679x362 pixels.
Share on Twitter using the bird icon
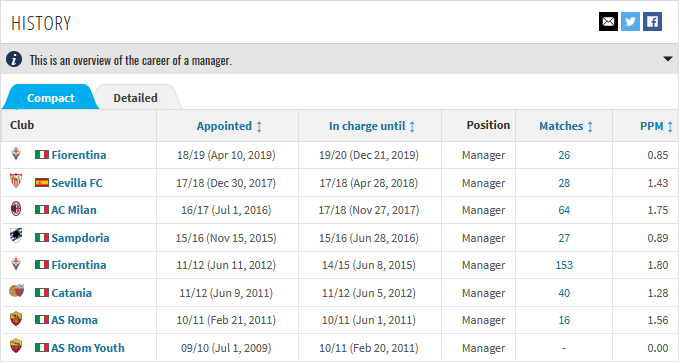coord(630,22)
